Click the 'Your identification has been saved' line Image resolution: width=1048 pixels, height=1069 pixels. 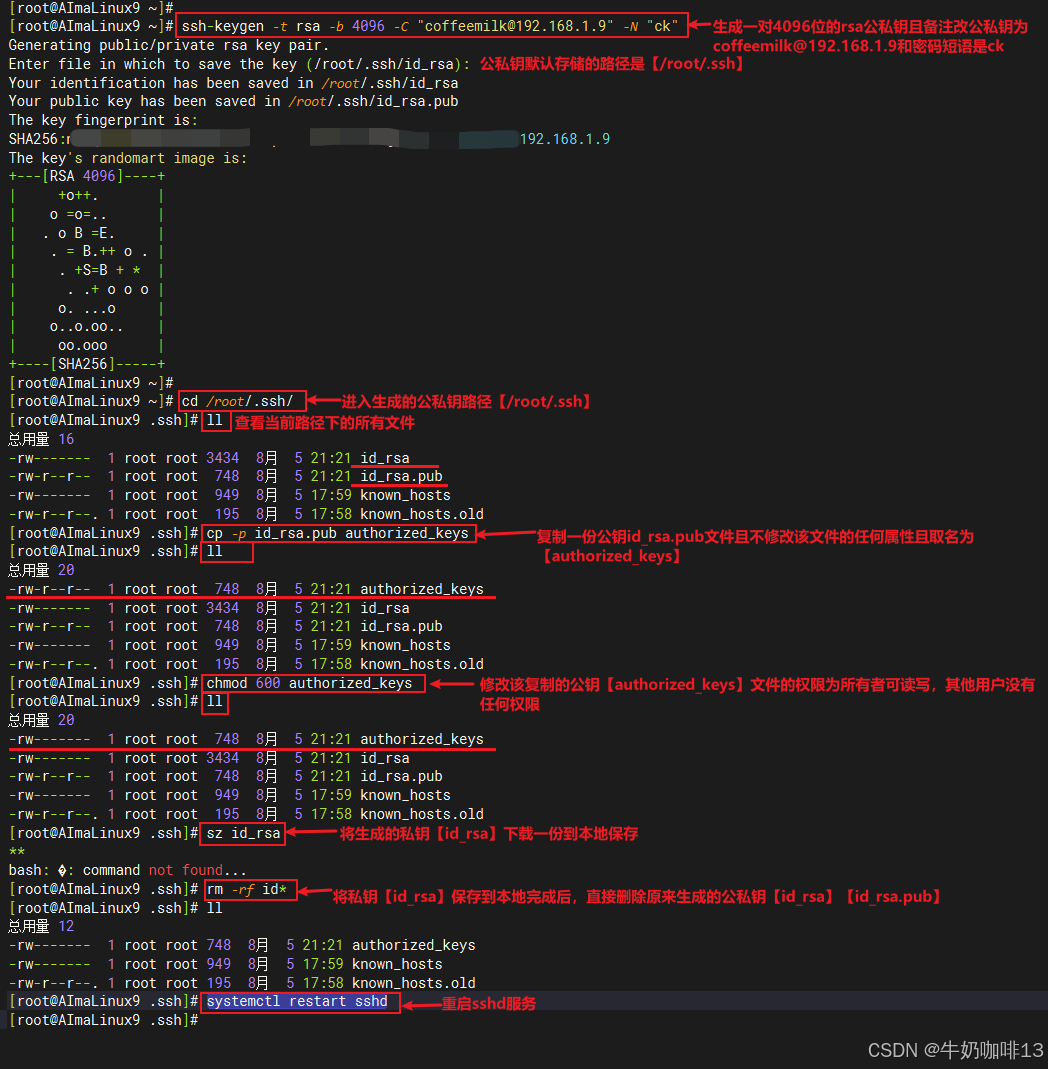[x=233, y=83]
